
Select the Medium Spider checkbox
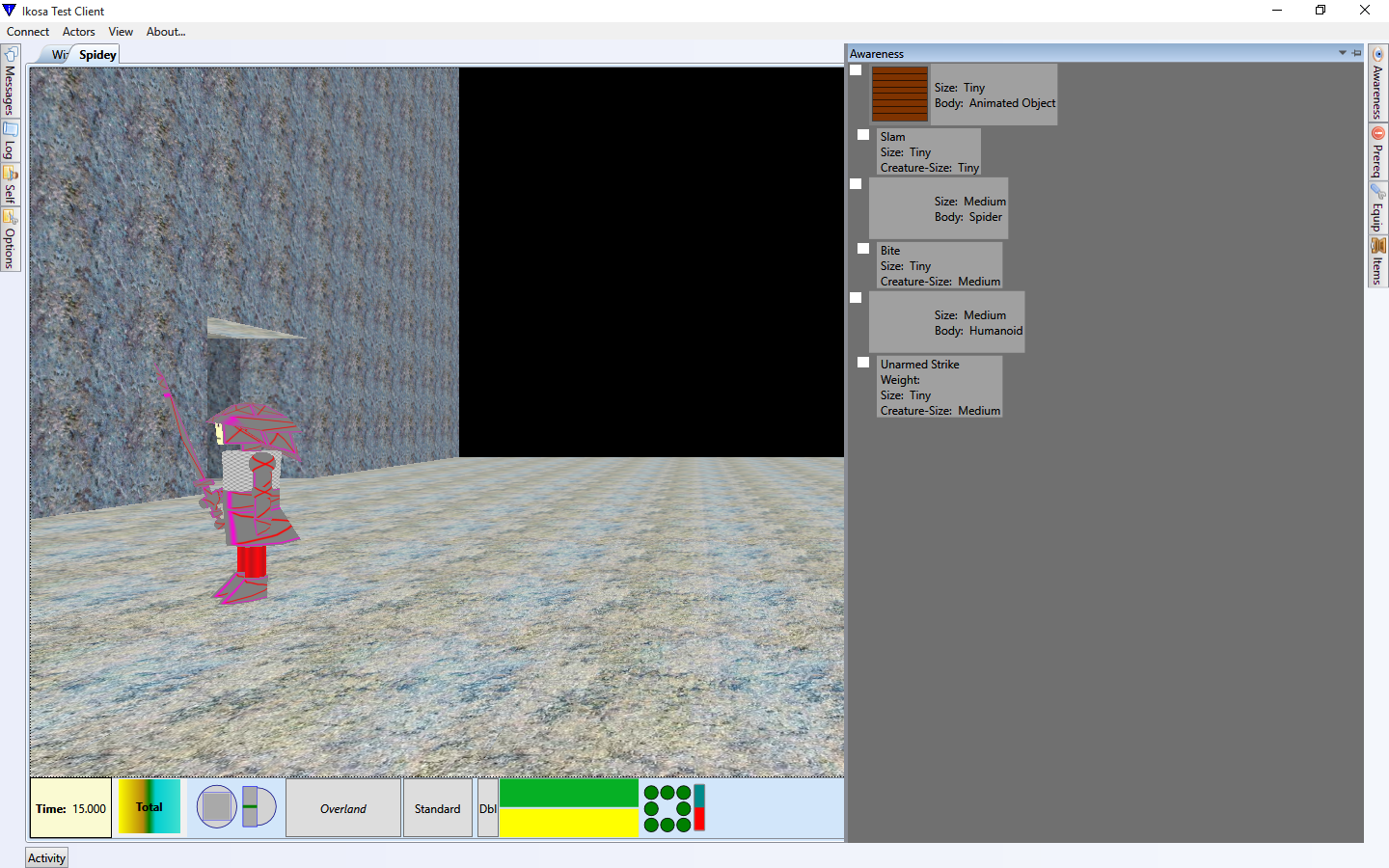[856, 184]
